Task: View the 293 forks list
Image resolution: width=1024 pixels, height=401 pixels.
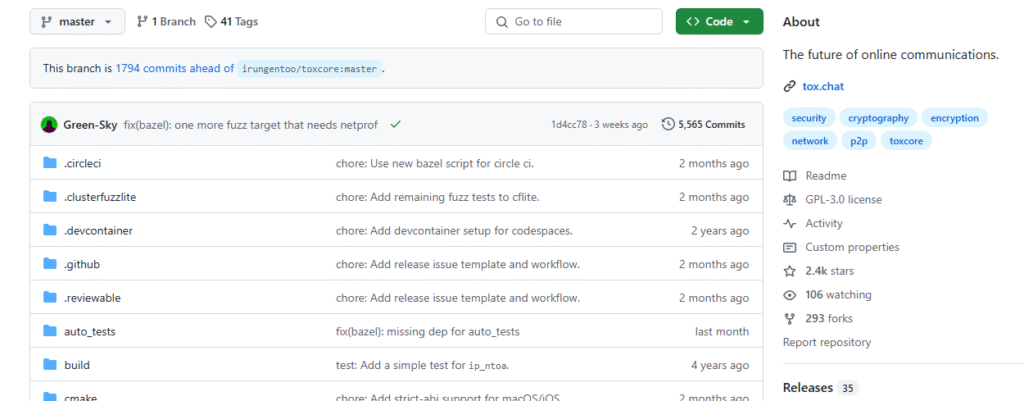Action: (829, 319)
